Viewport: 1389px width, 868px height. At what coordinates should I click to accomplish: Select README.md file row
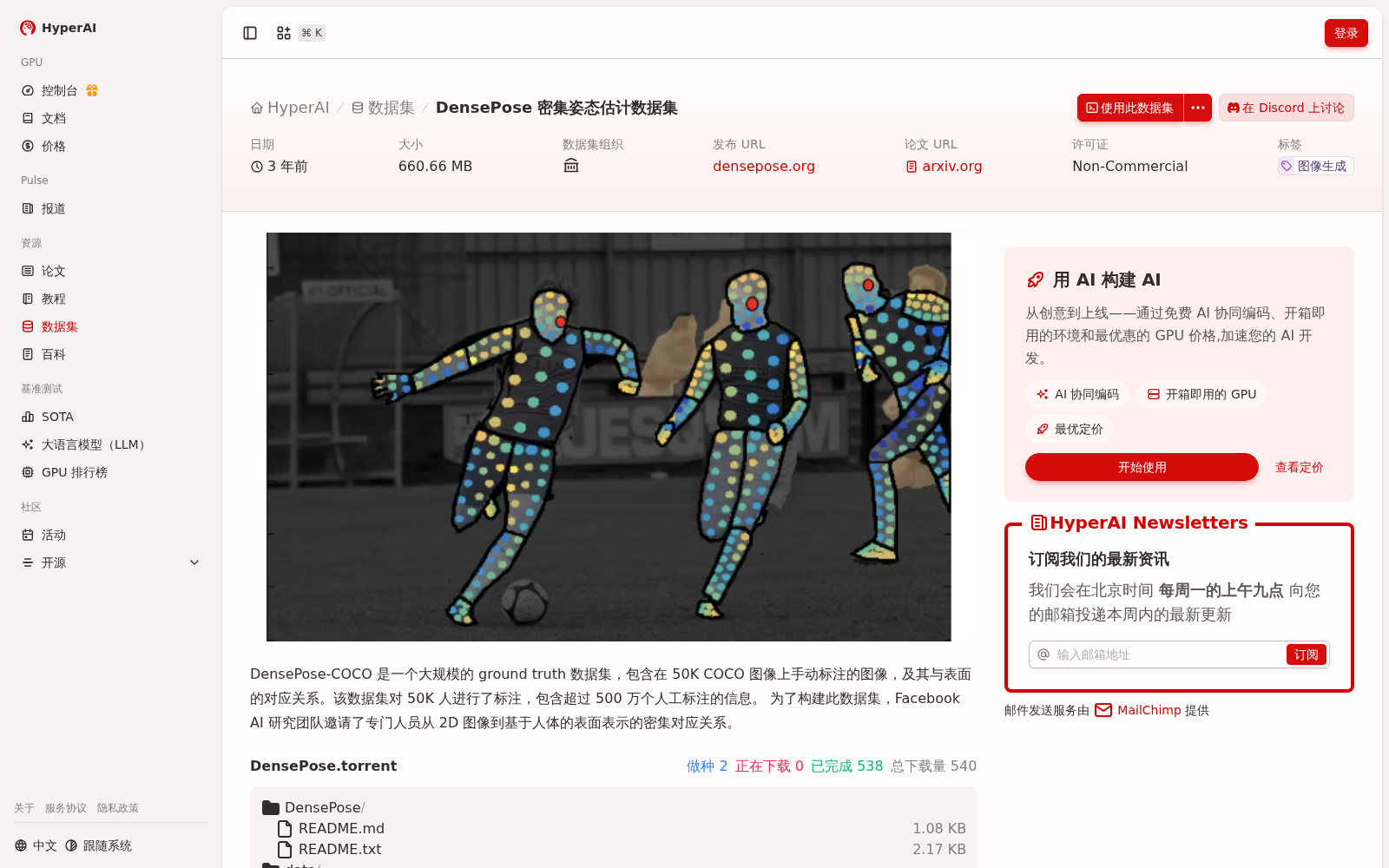614,828
